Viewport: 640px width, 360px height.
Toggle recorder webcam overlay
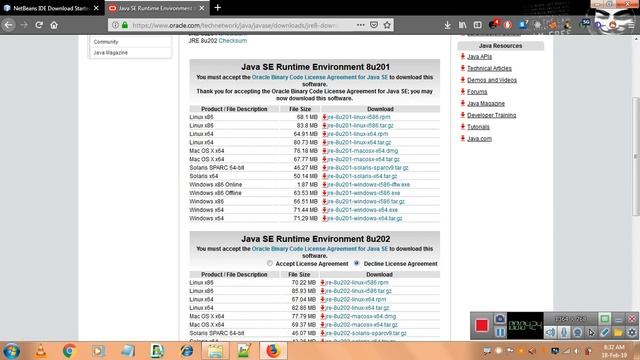[x=577, y=332]
